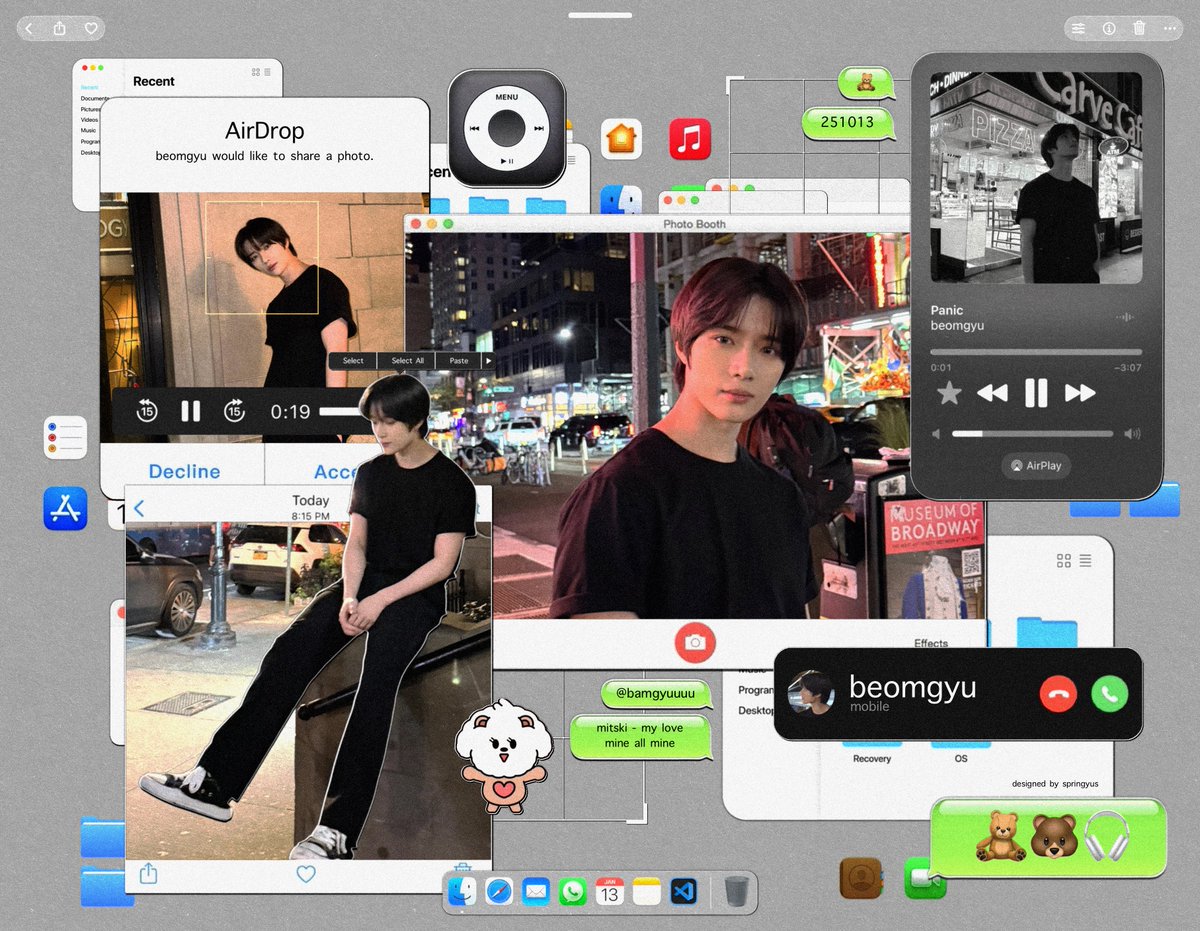Click the Panic track progress bar
The width and height of the screenshot is (1200, 931).
coord(1036,352)
